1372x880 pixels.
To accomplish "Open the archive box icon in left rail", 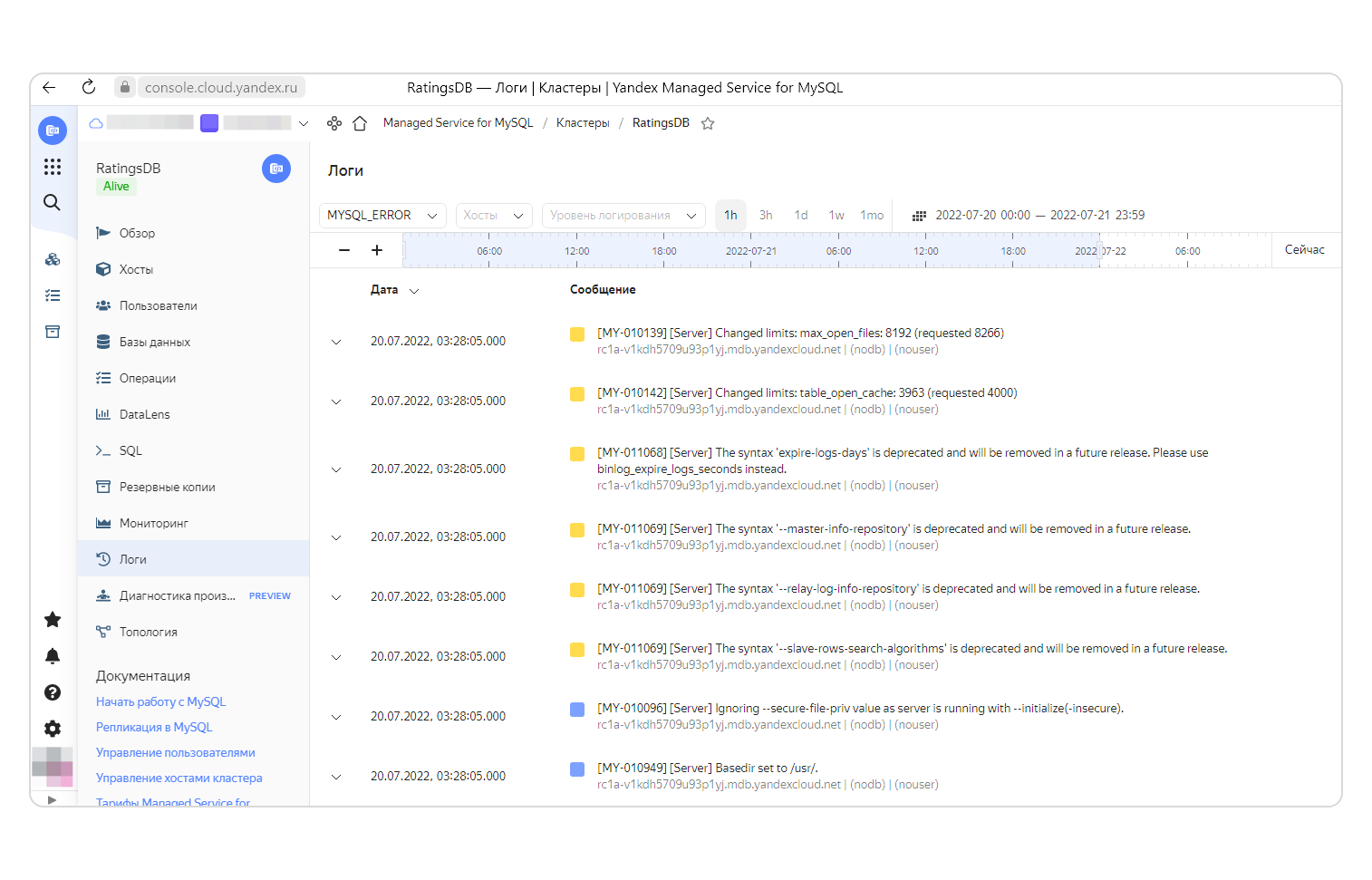I will [x=53, y=332].
